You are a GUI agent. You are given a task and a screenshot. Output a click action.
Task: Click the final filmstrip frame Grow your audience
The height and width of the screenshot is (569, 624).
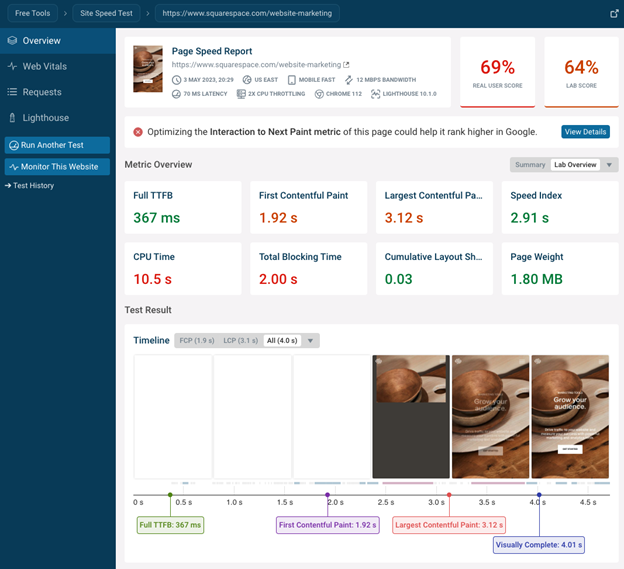pos(570,417)
